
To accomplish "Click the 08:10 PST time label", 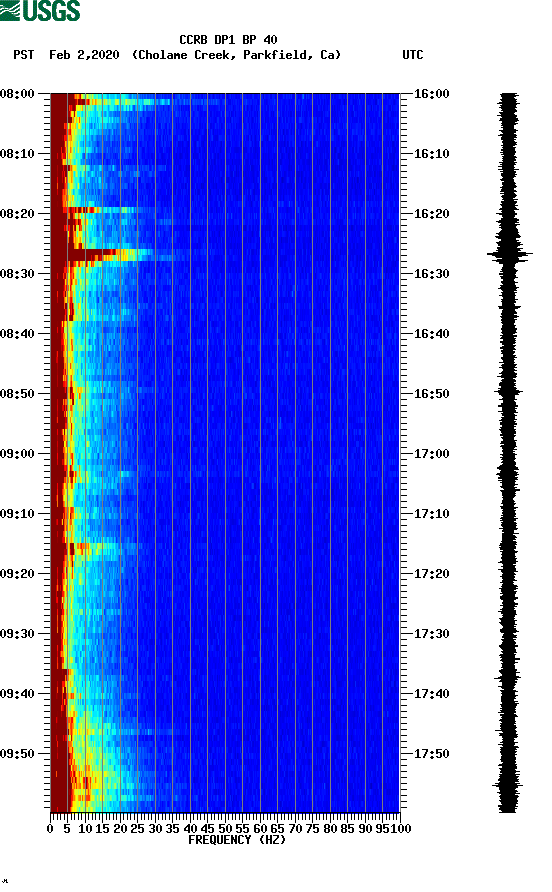I will point(18,154).
